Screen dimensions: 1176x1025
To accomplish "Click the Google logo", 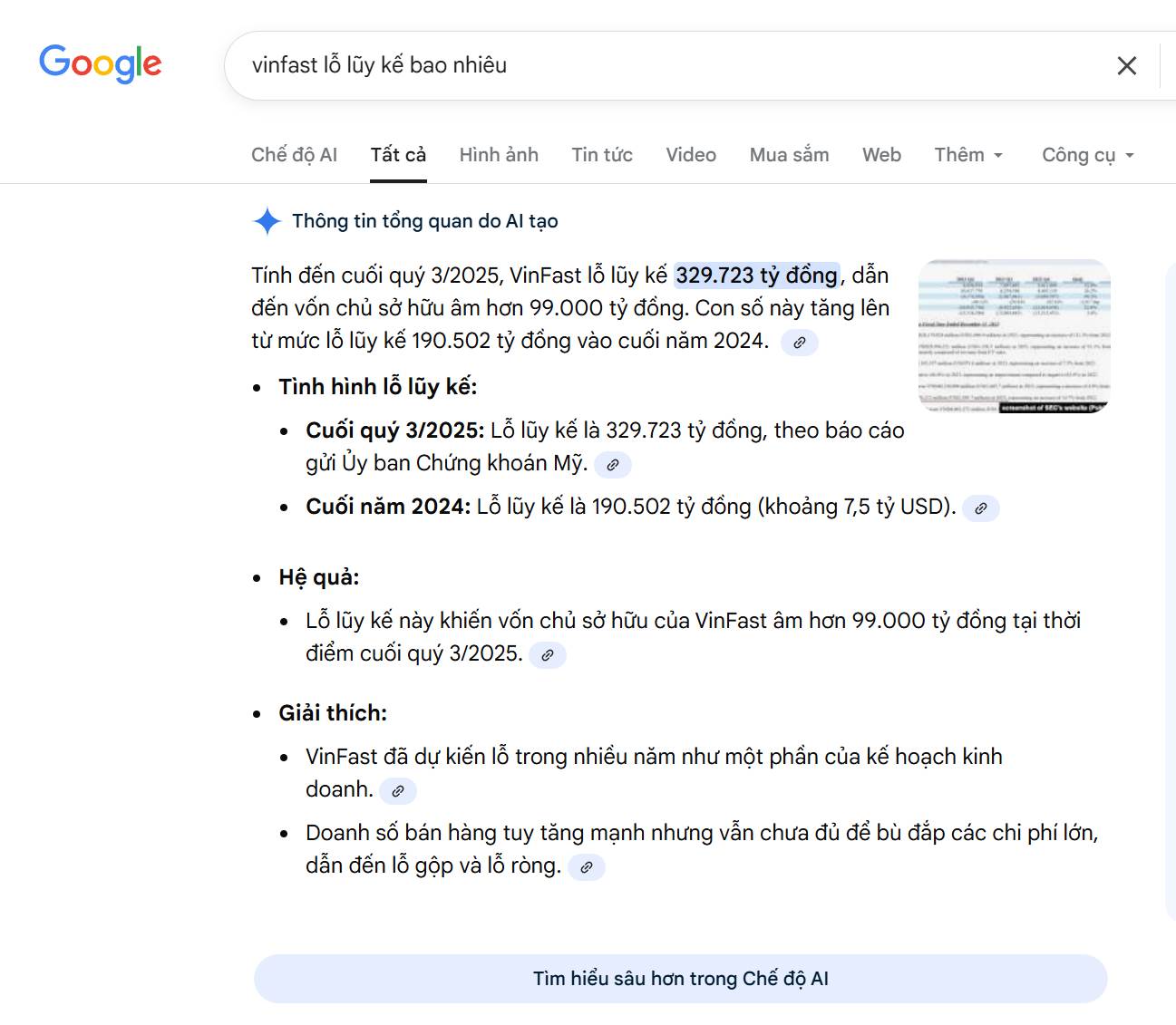I will click(101, 63).
